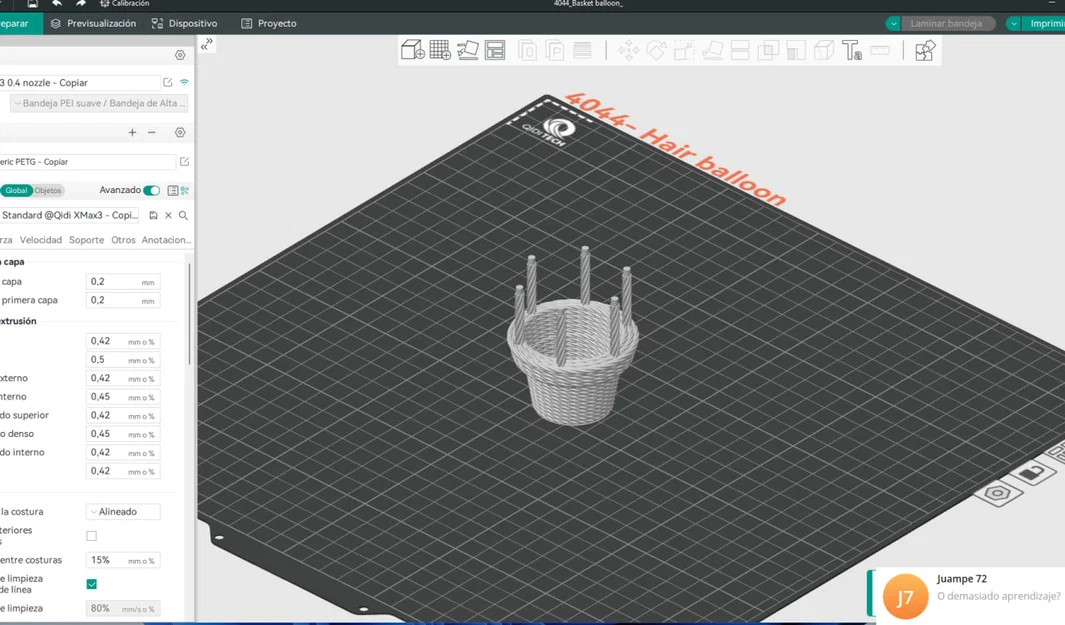
Task: Click the 'entre costuras' 15% field
Action: [x=123, y=560]
